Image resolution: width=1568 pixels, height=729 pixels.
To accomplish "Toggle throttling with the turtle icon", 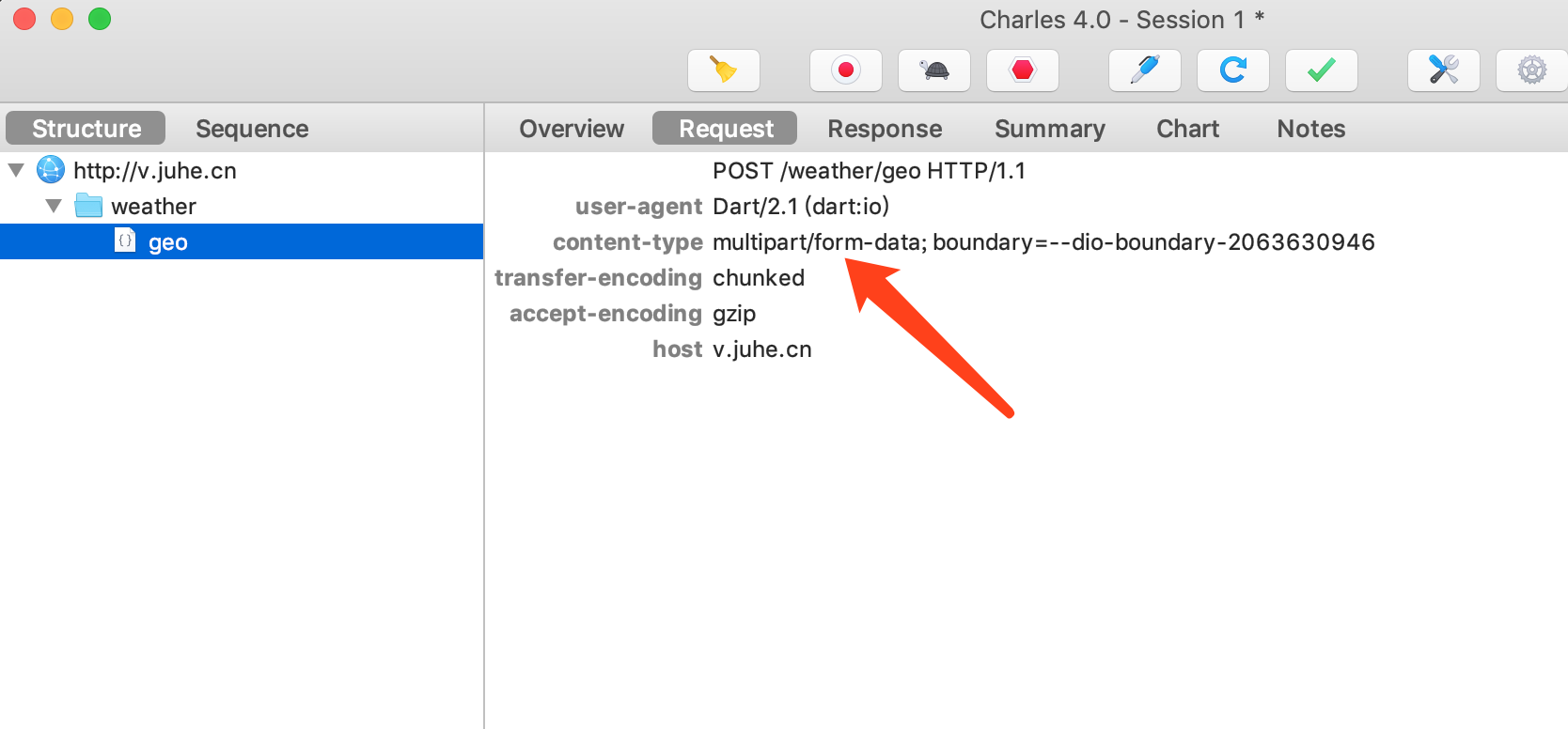I will point(934,70).
